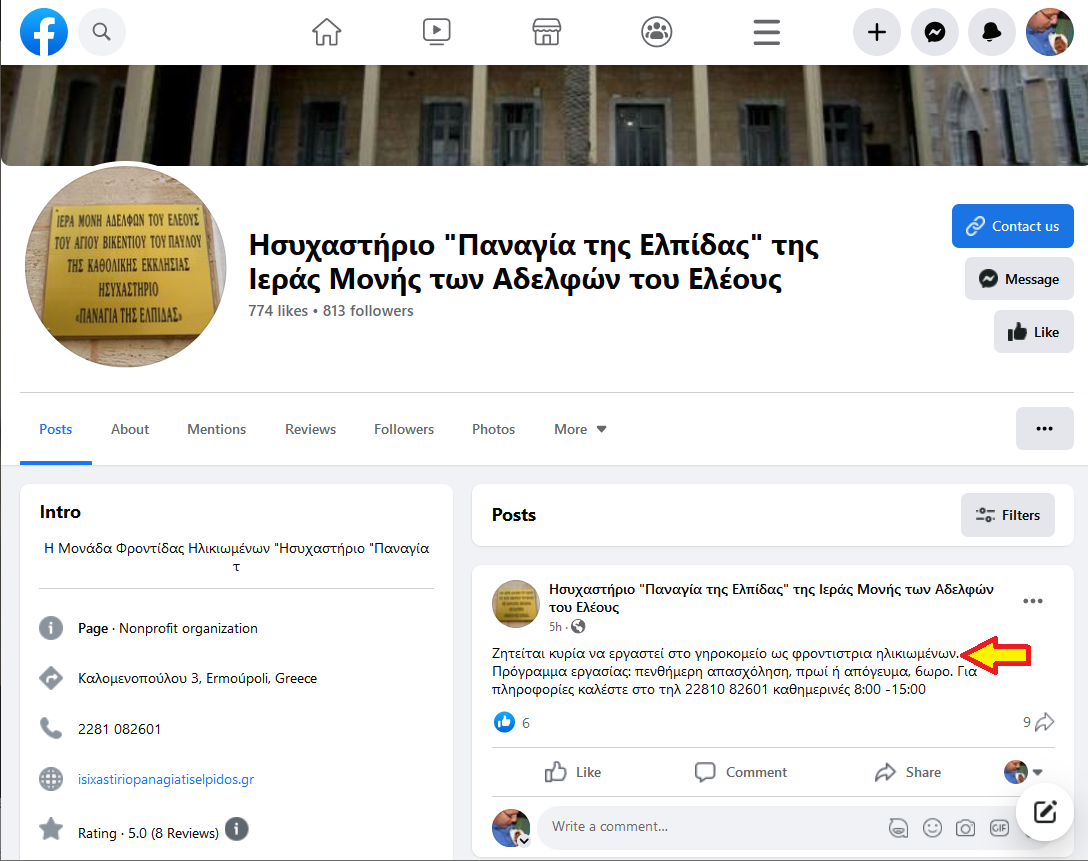Open the Marketplace storefront icon

pos(546,32)
